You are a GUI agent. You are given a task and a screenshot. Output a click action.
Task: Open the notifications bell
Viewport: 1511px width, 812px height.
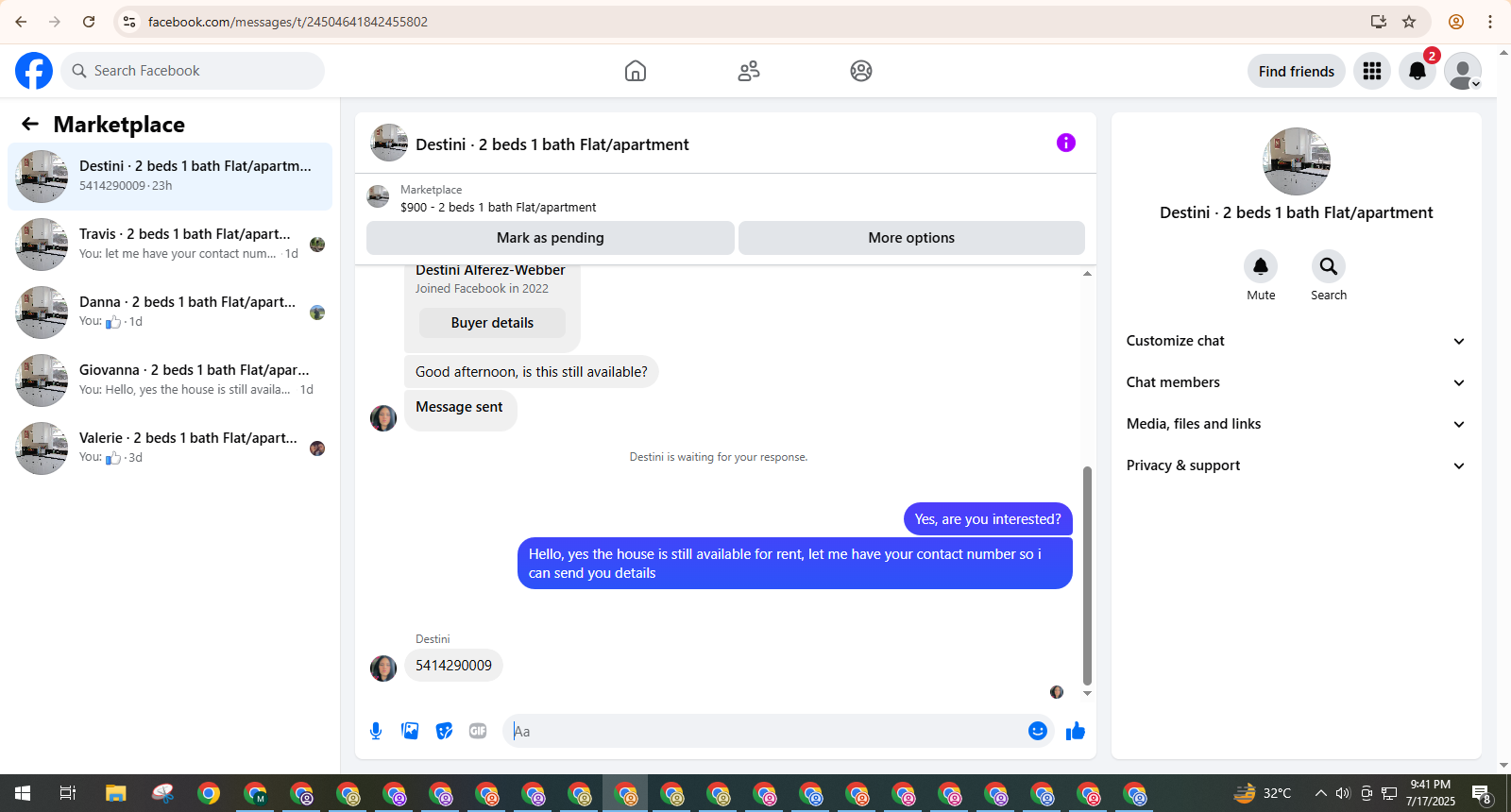[x=1418, y=71]
